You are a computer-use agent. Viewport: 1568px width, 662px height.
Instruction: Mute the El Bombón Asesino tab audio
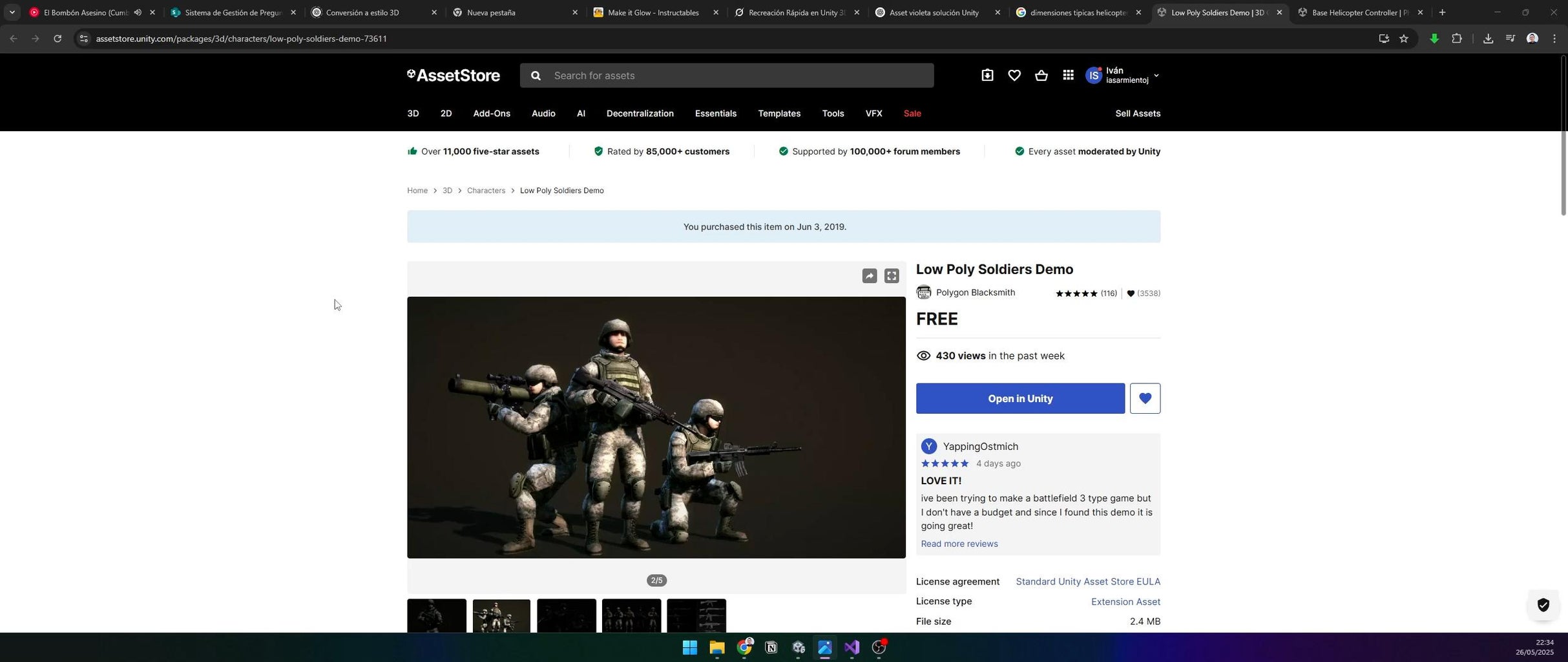[138, 12]
